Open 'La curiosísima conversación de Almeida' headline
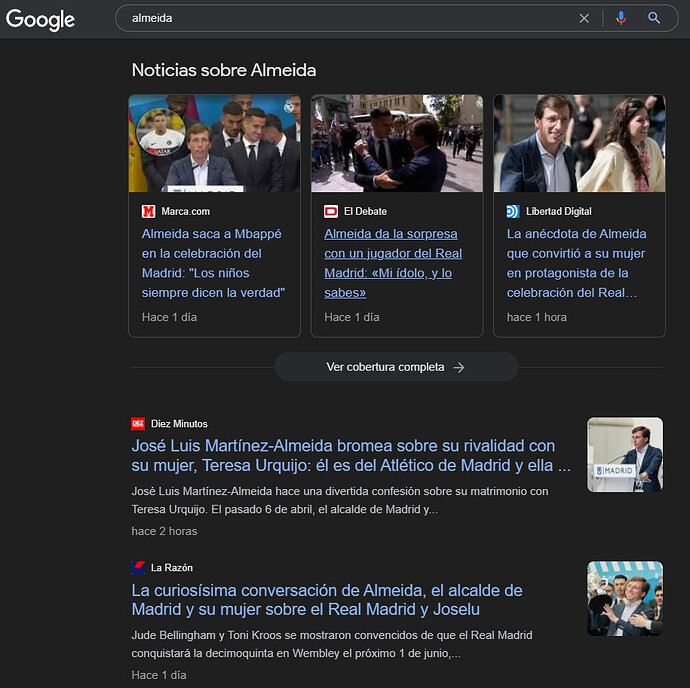The height and width of the screenshot is (688, 690). point(327,600)
